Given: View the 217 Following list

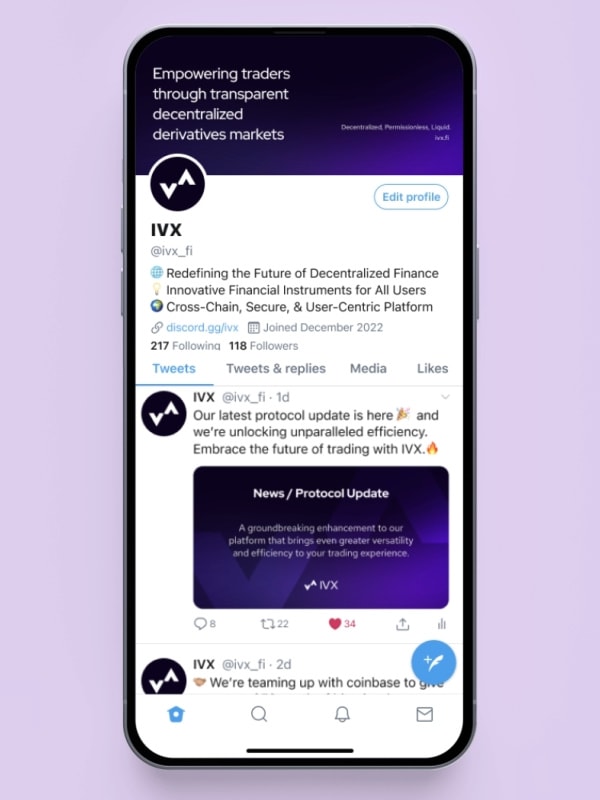Looking at the screenshot, I should click(185, 345).
